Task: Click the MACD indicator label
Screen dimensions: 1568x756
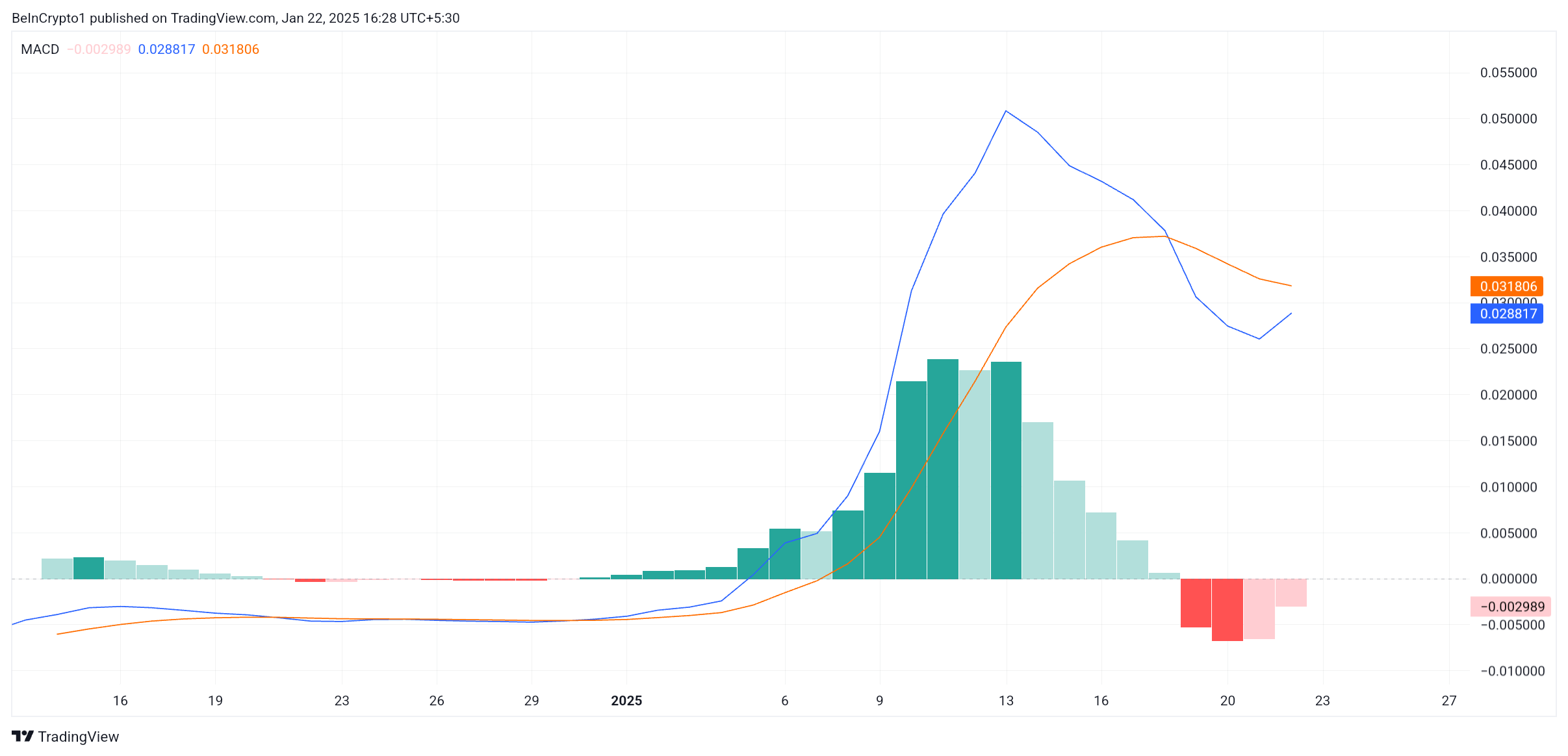Action: click(40, 49)
